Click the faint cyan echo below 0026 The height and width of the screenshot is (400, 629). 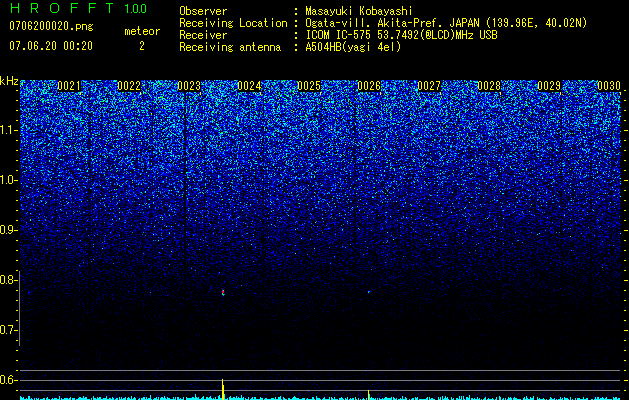[x=369, y=292]
